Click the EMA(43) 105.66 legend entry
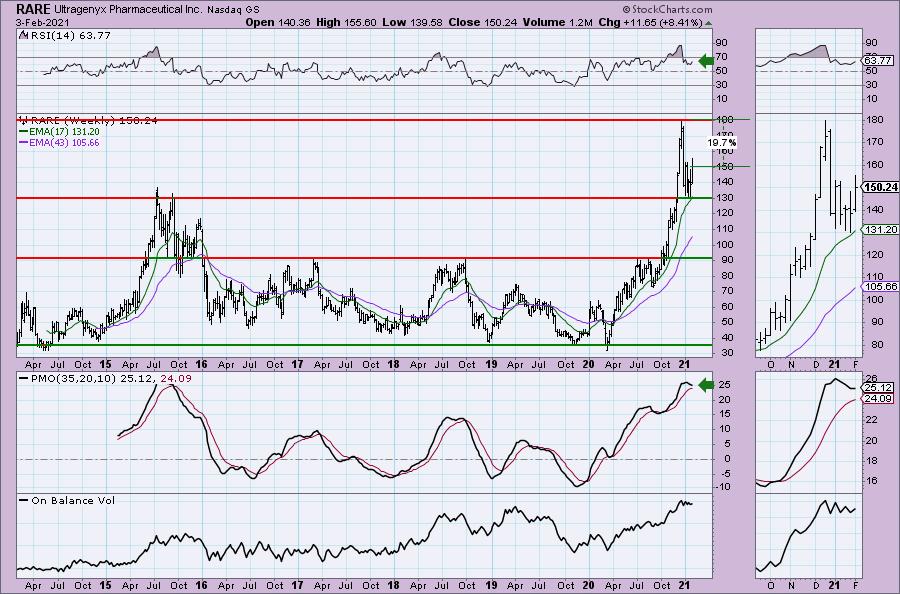This screenshot has height=594, width=900. [64, 142]
